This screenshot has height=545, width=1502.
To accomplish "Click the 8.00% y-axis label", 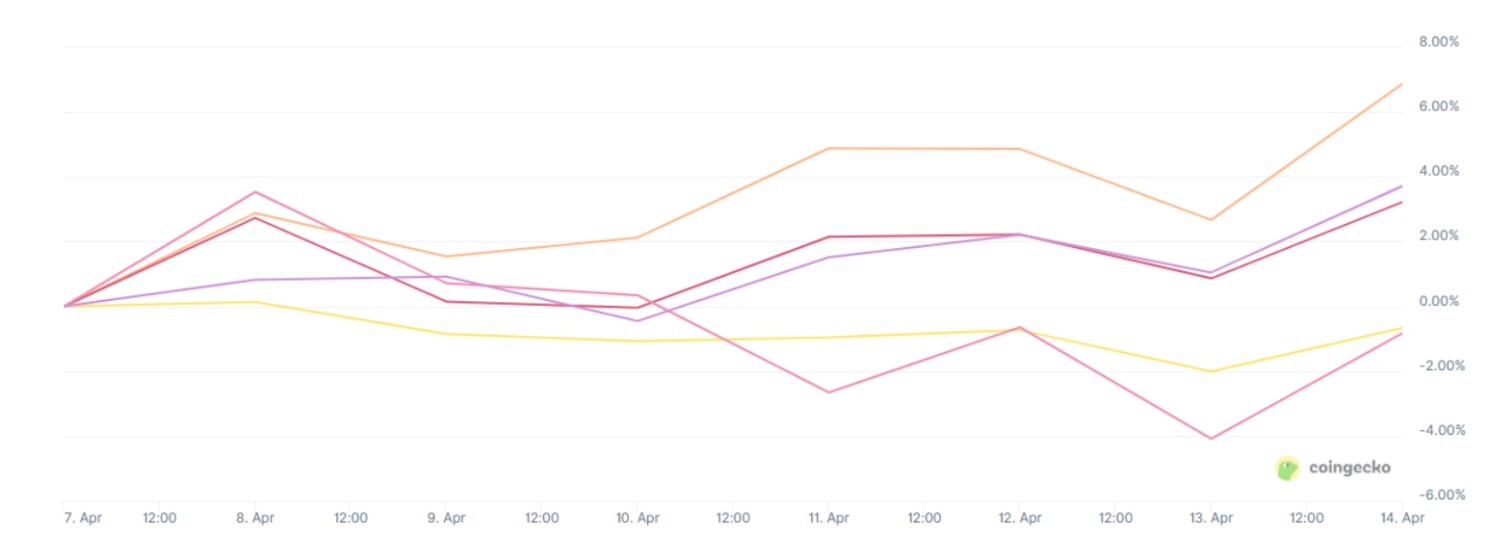I will coord(1439,42).
